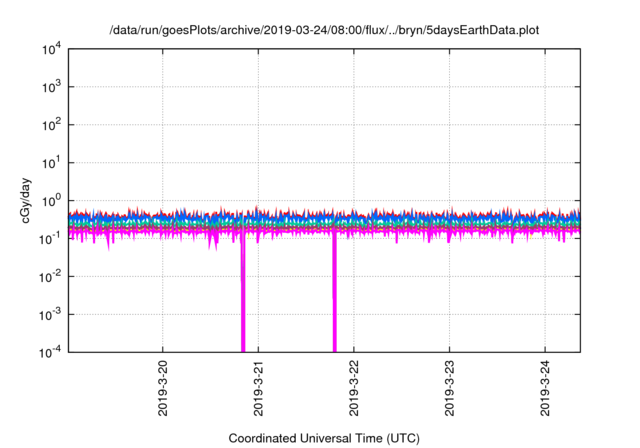Click the 10^2 y-axis tick label
This screenshot has width=640, height=448.
51,125
